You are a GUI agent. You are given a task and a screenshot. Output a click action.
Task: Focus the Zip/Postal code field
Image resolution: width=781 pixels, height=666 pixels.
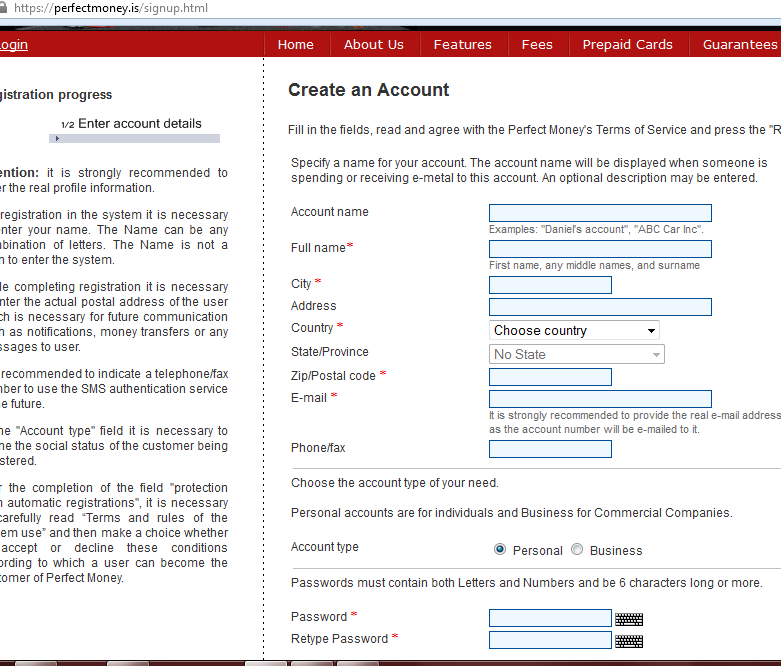550,377
